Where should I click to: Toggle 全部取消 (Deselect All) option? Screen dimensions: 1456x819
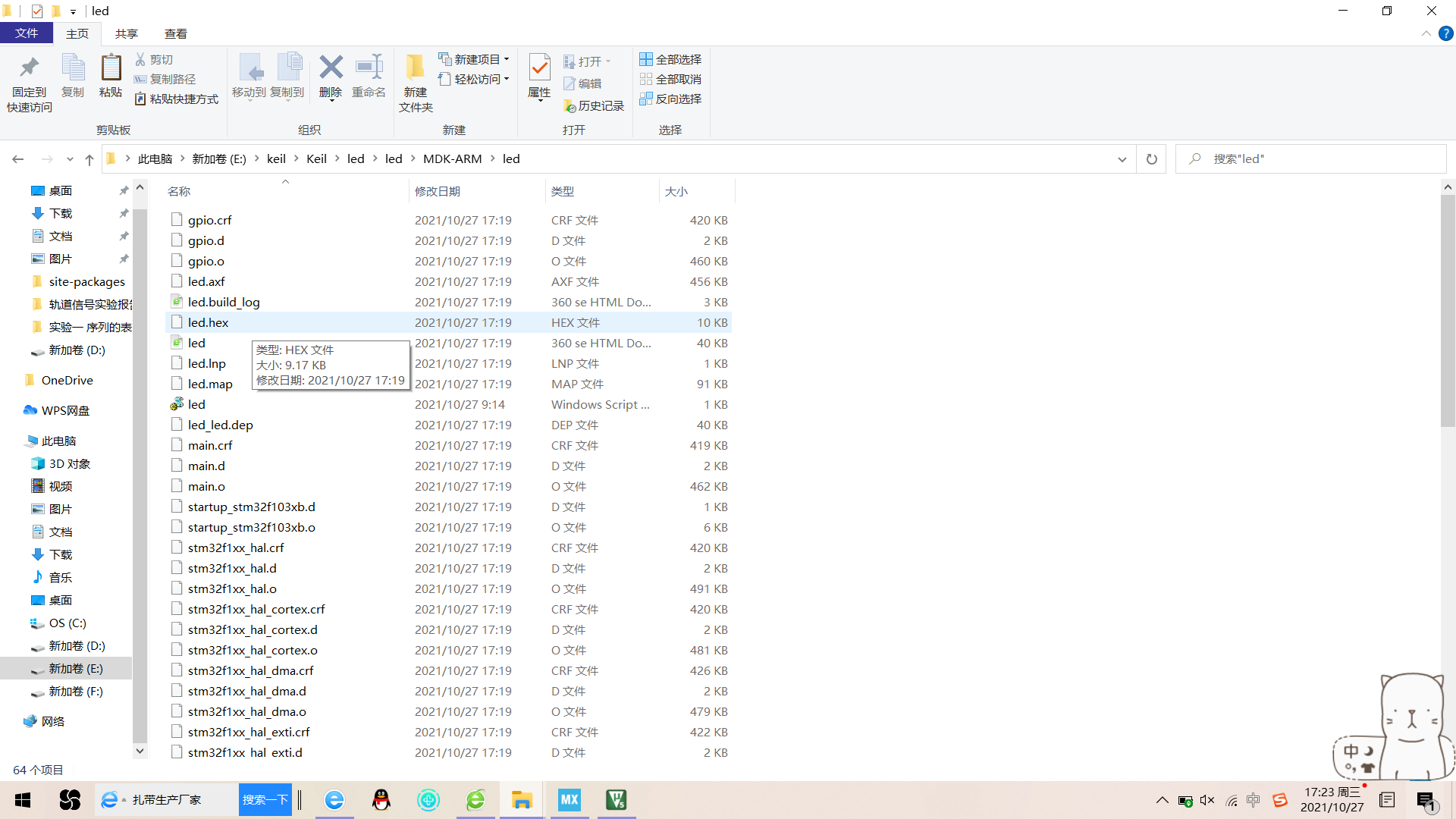[x=671, y=79]
